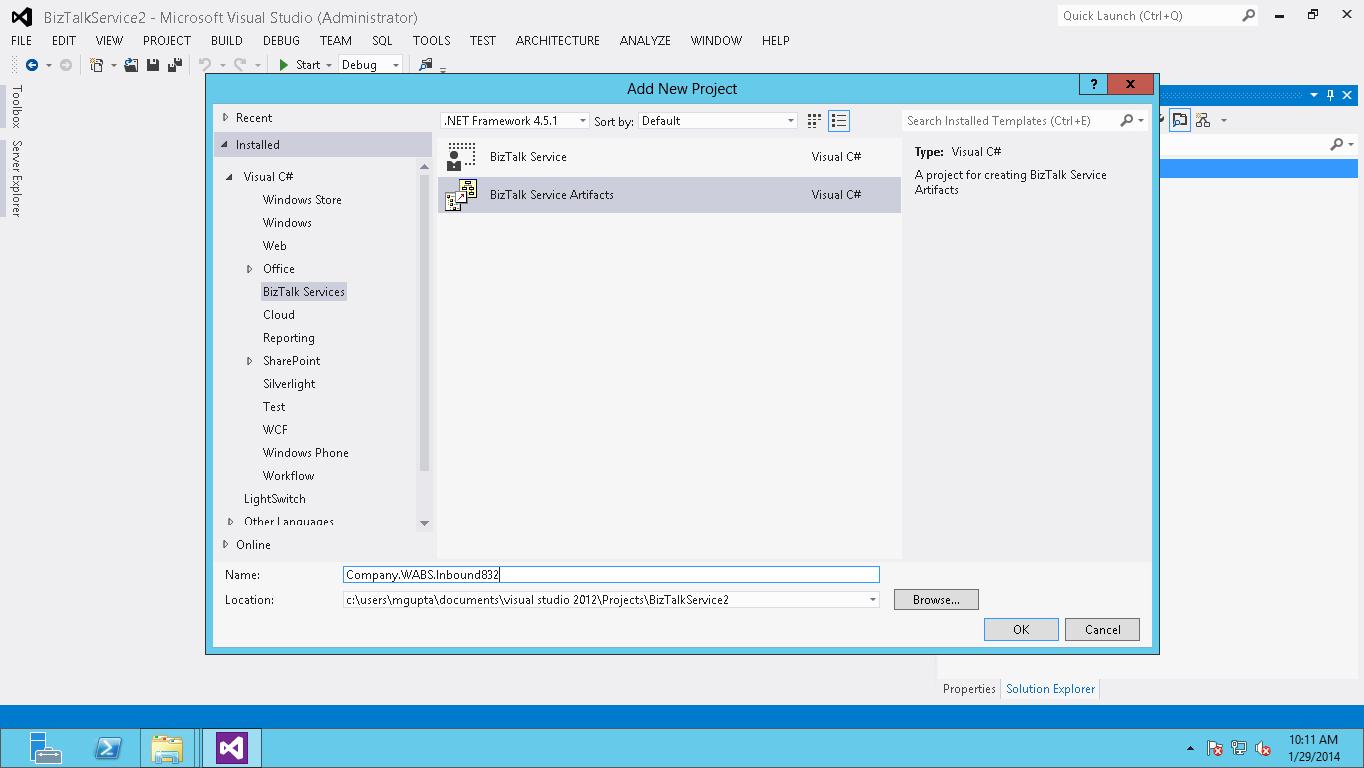Click the Navigate Backward toolbar icon
Image resolution: width=1364 pixels, height=768 pixels.
click(x=32, y=65)
